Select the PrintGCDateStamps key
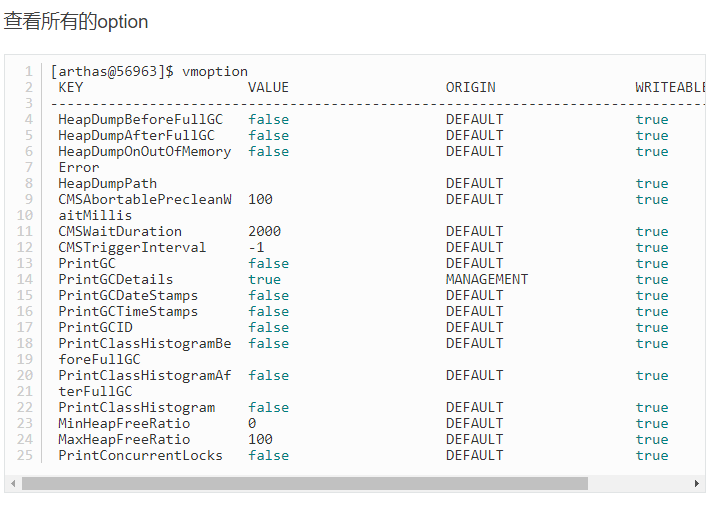The image size is (717, 507). [128, 295]
